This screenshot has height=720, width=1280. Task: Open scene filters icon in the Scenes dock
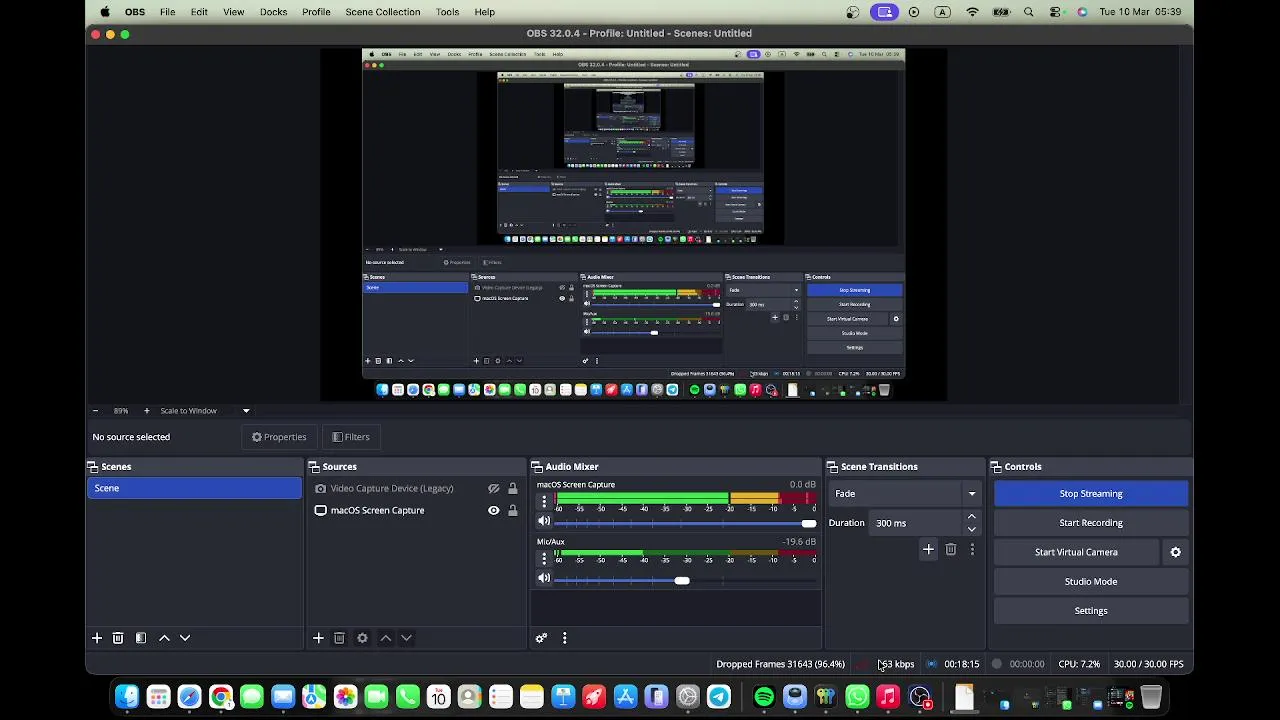pyautogui.click(x=141, y=638)
